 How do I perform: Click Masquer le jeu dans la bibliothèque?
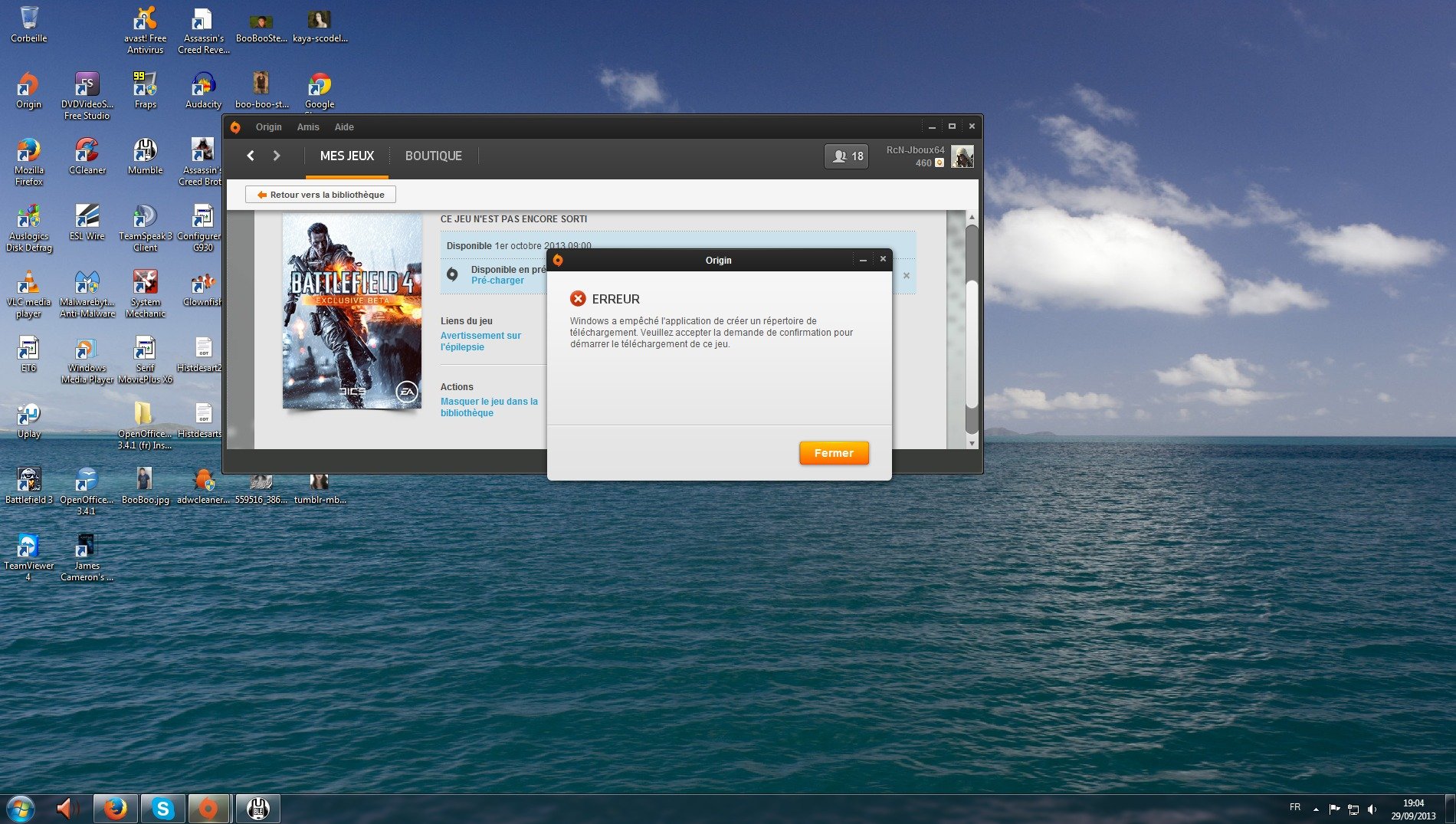[x=489, y=407]
